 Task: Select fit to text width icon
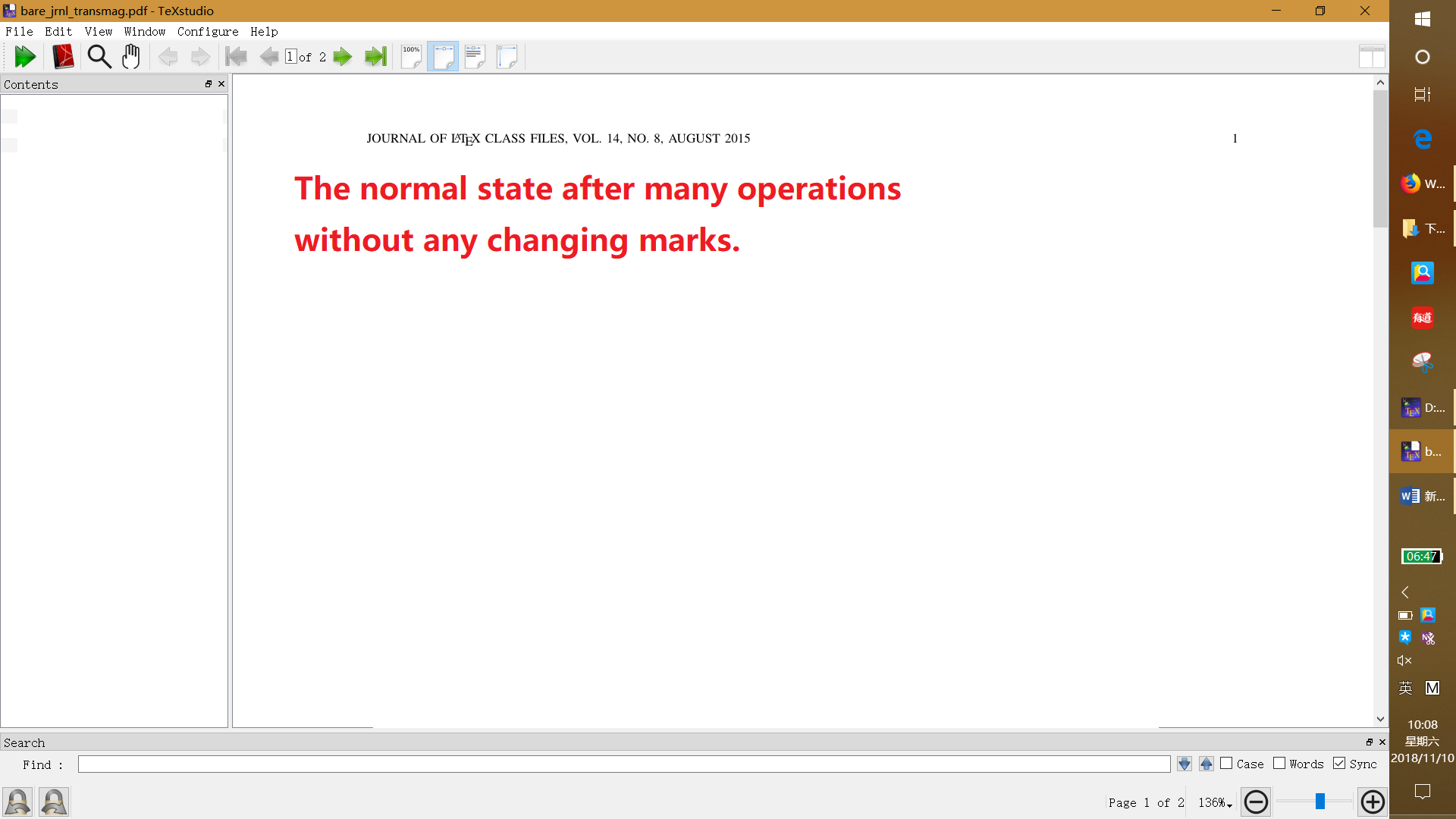[x=475, y=57]
